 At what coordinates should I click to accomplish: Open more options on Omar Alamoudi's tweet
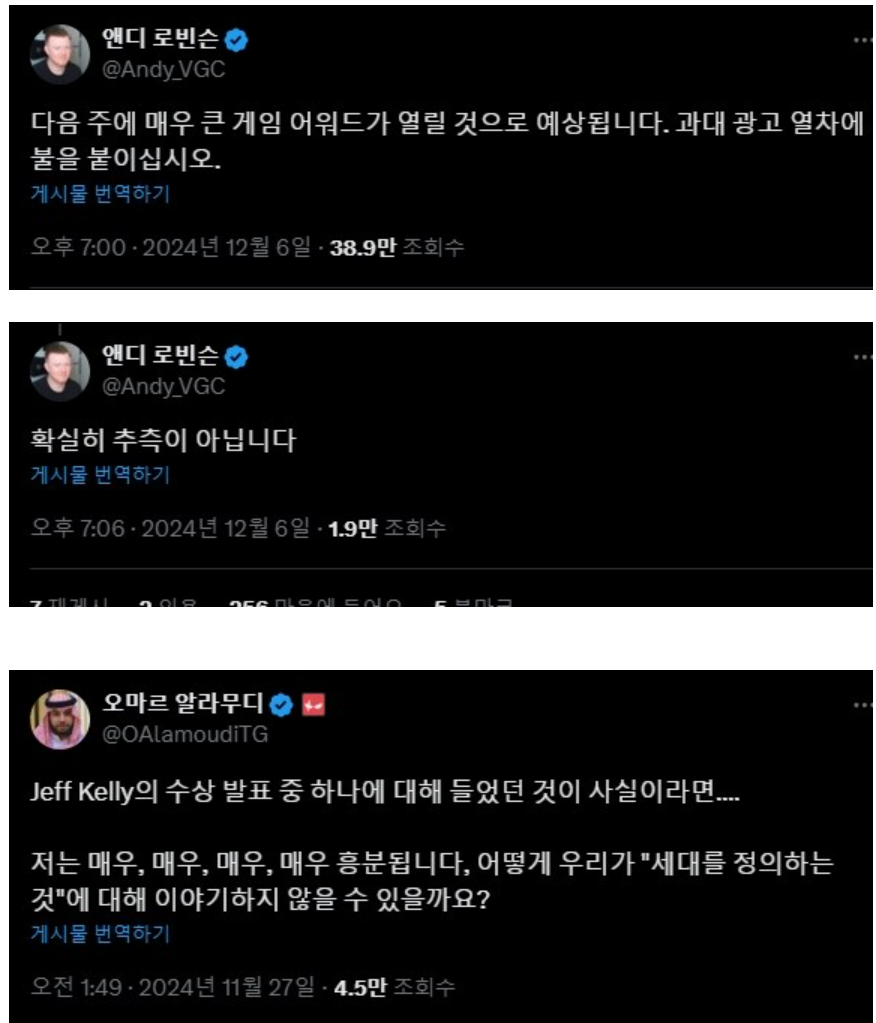[x=862, y=705]
